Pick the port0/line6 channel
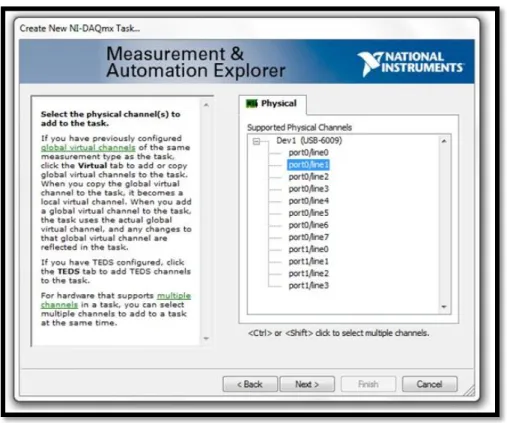 coord(308,225)
